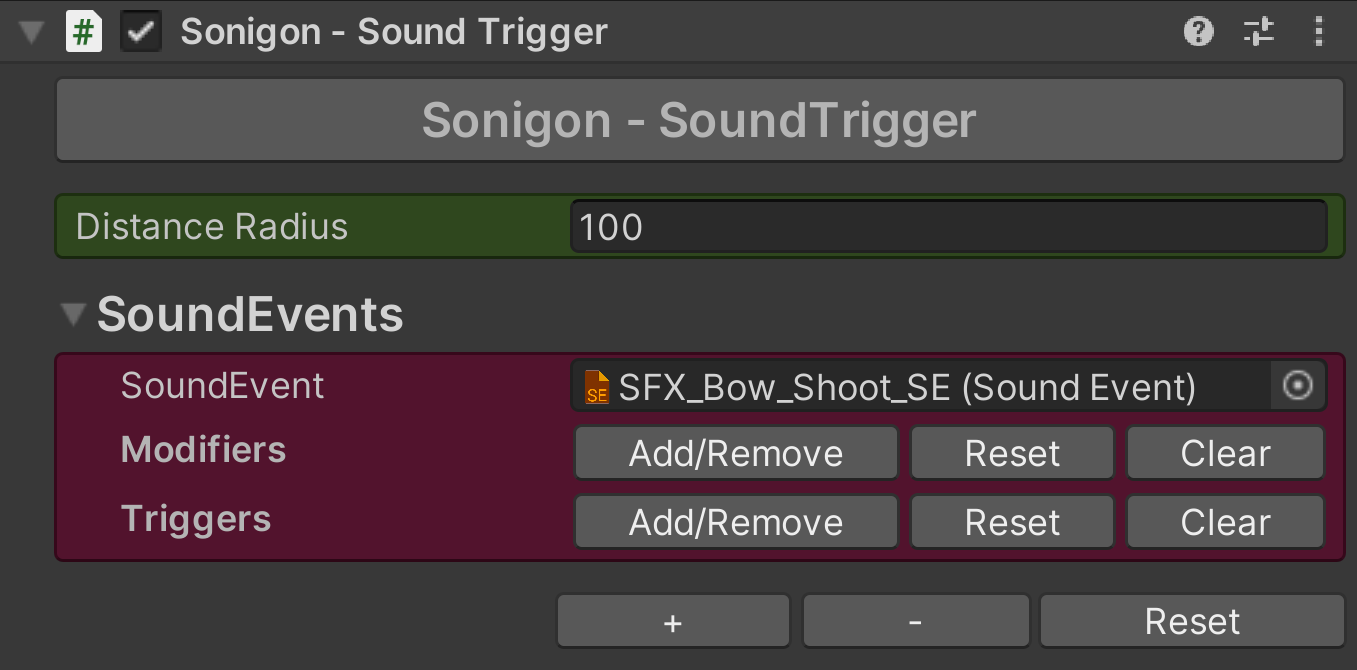Clear the Triggers
The width and height of the screenshot is (1357, 670).
(x=1225, y=522)
